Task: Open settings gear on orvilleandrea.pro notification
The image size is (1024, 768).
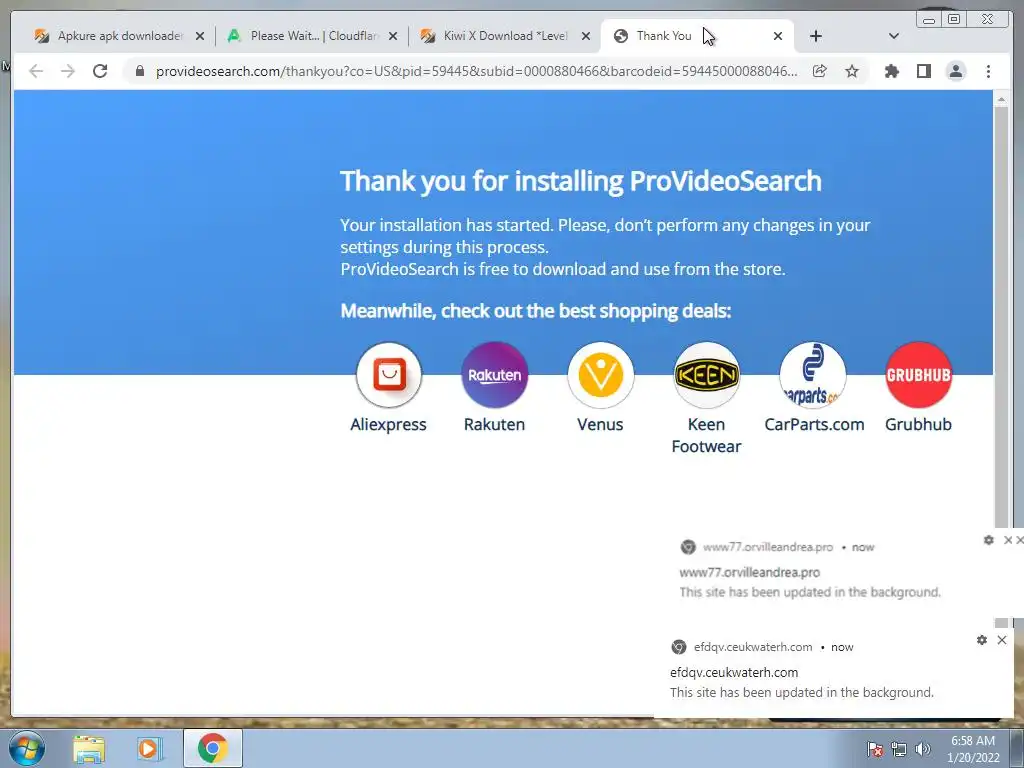Action: click(989, 540)
